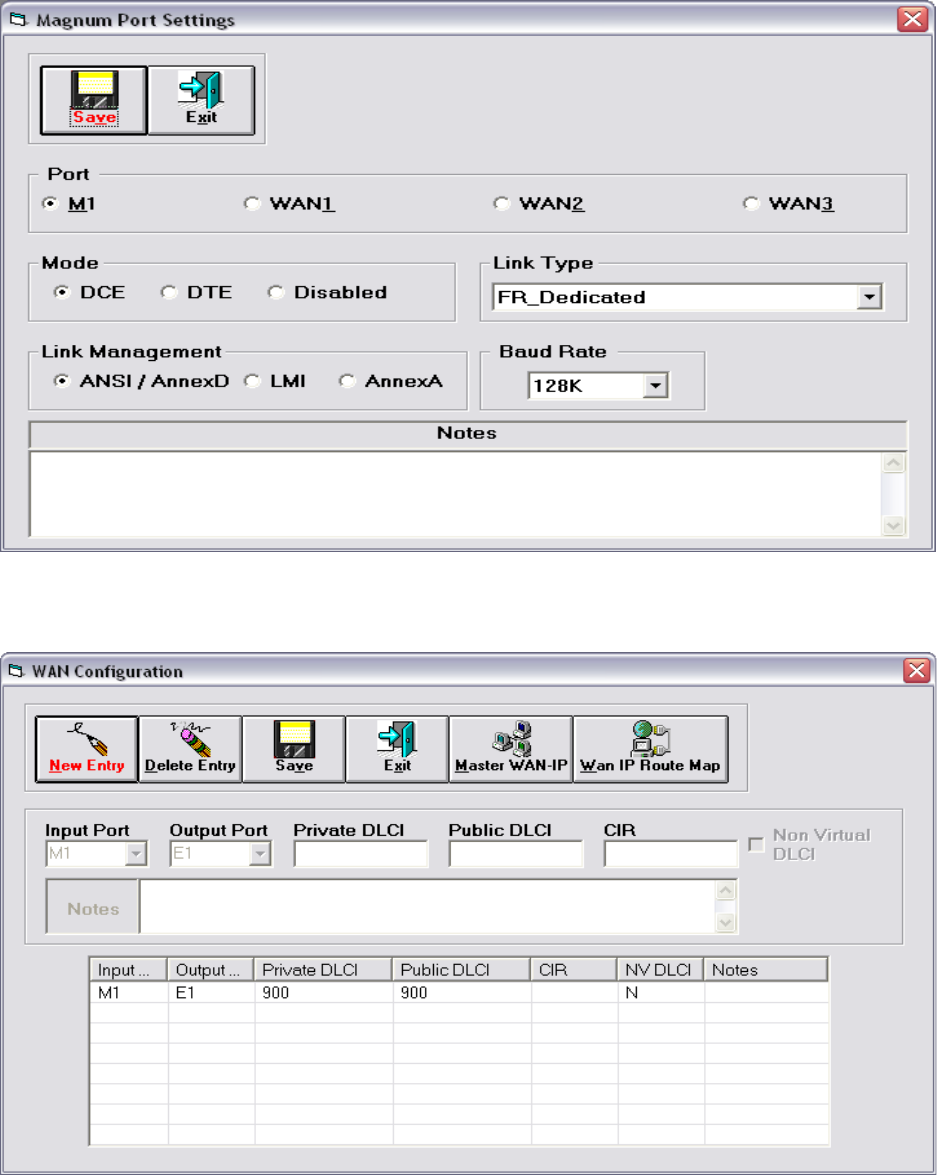
Task: Sort by Notes column header in table
Action: click(x=766, y=970)
